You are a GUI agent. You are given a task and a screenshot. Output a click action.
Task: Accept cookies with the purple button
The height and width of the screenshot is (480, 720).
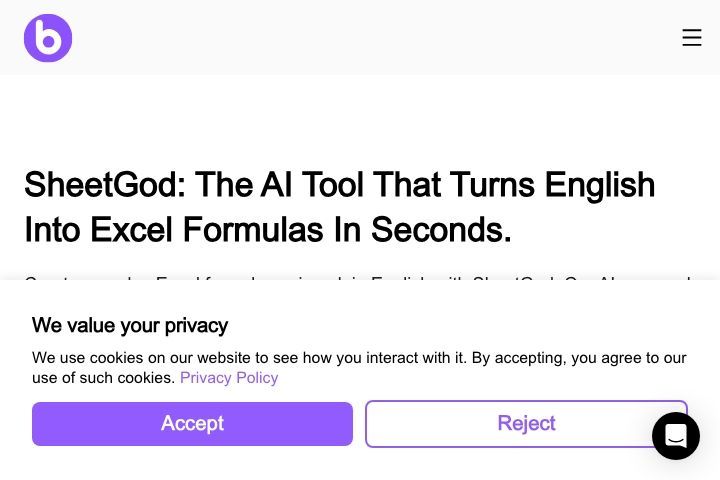pos(192,424)
